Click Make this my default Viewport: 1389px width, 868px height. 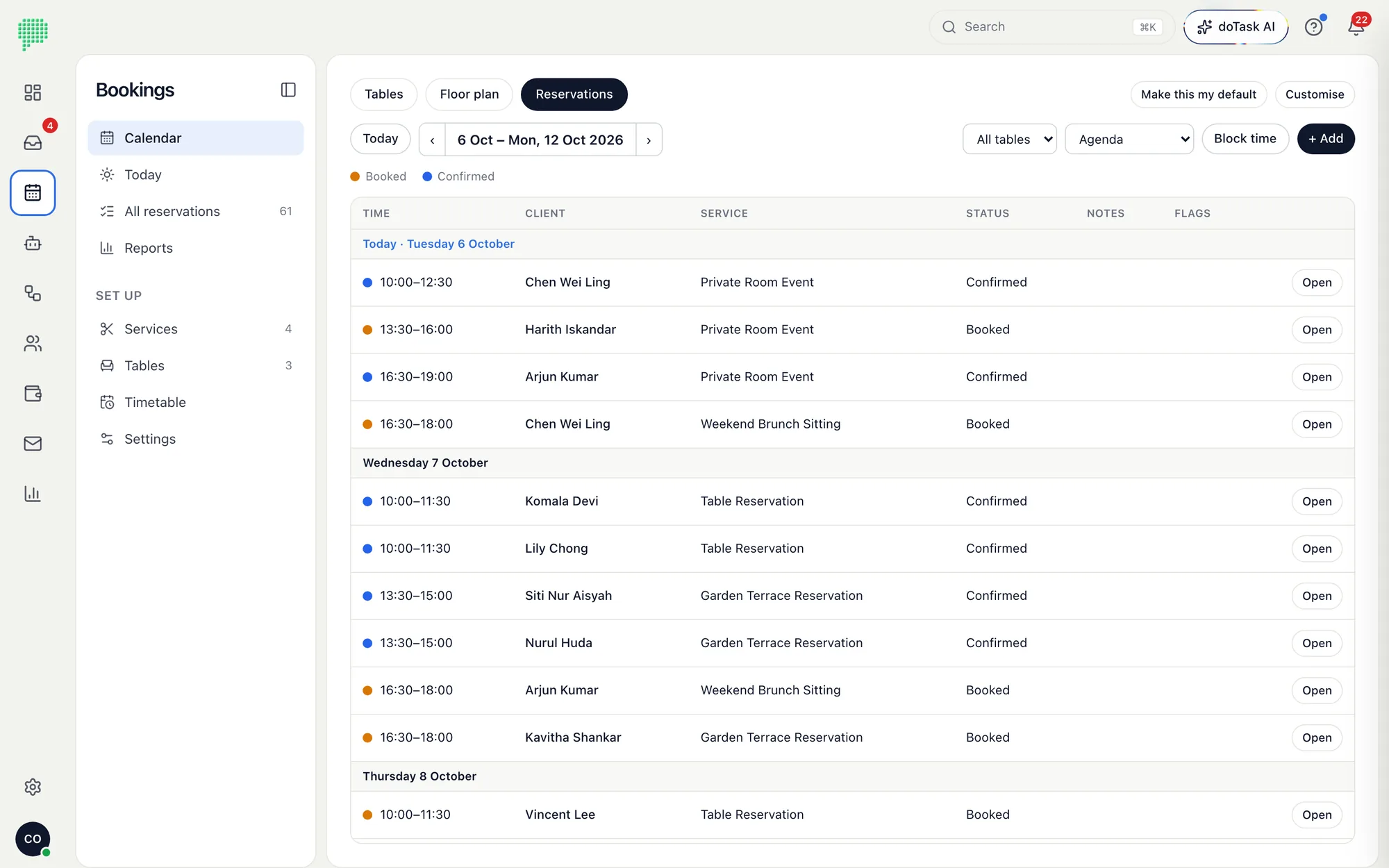pos(1199,94)
